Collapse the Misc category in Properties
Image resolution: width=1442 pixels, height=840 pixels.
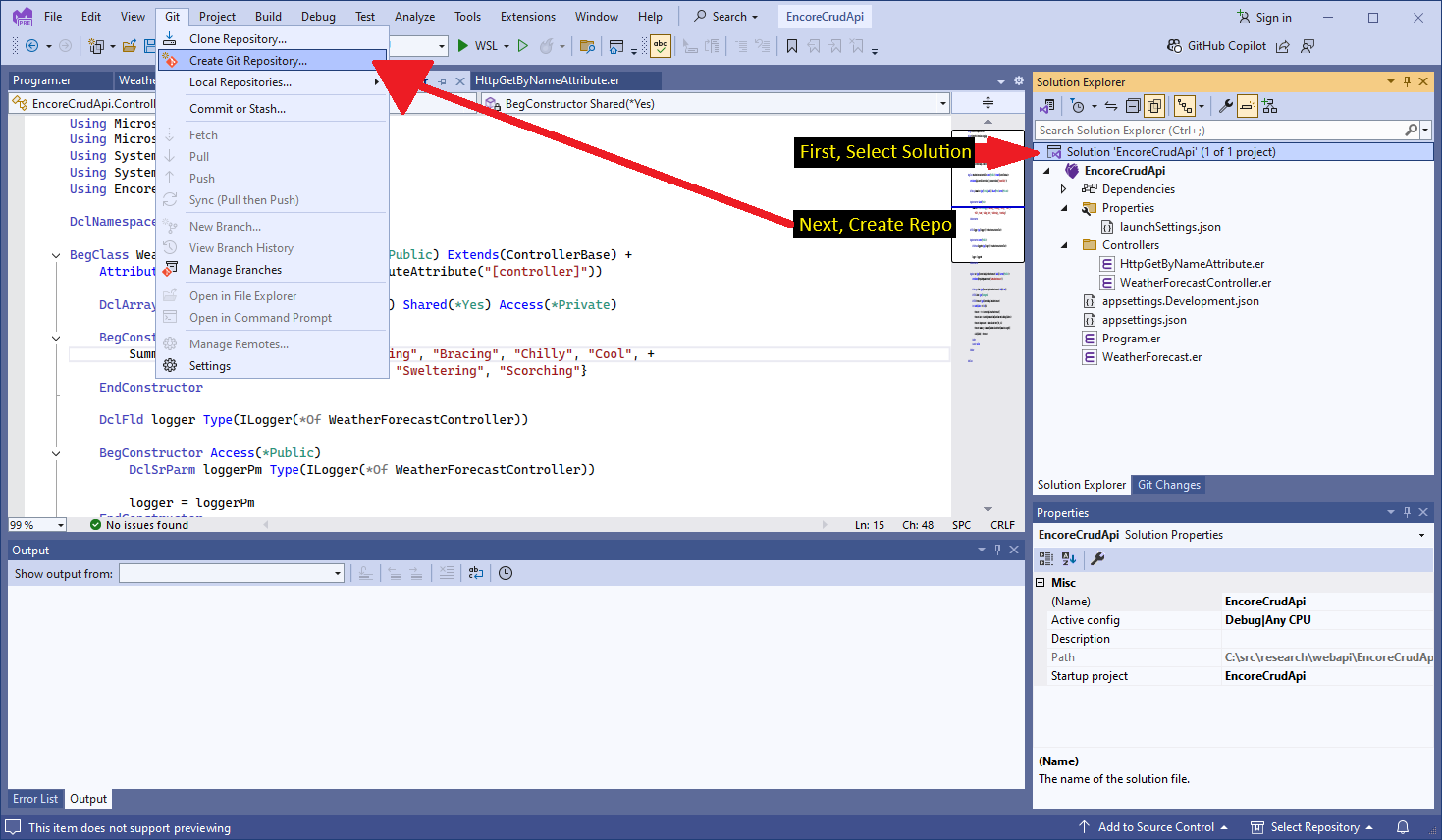tap(1041, 583)
